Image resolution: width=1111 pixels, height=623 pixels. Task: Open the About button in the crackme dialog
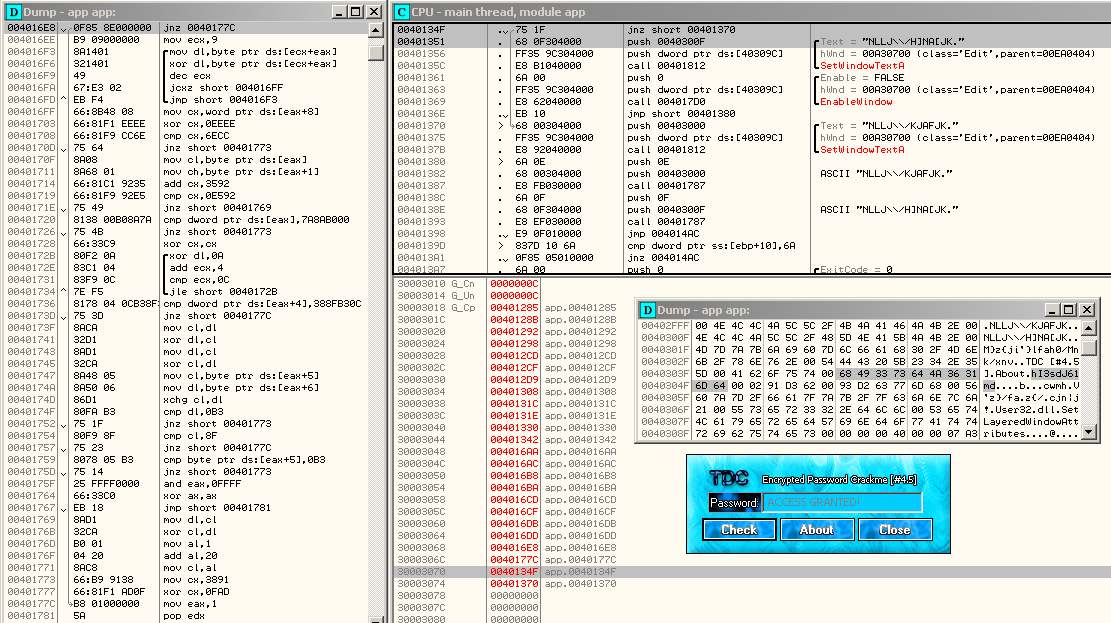coord(816,529)
